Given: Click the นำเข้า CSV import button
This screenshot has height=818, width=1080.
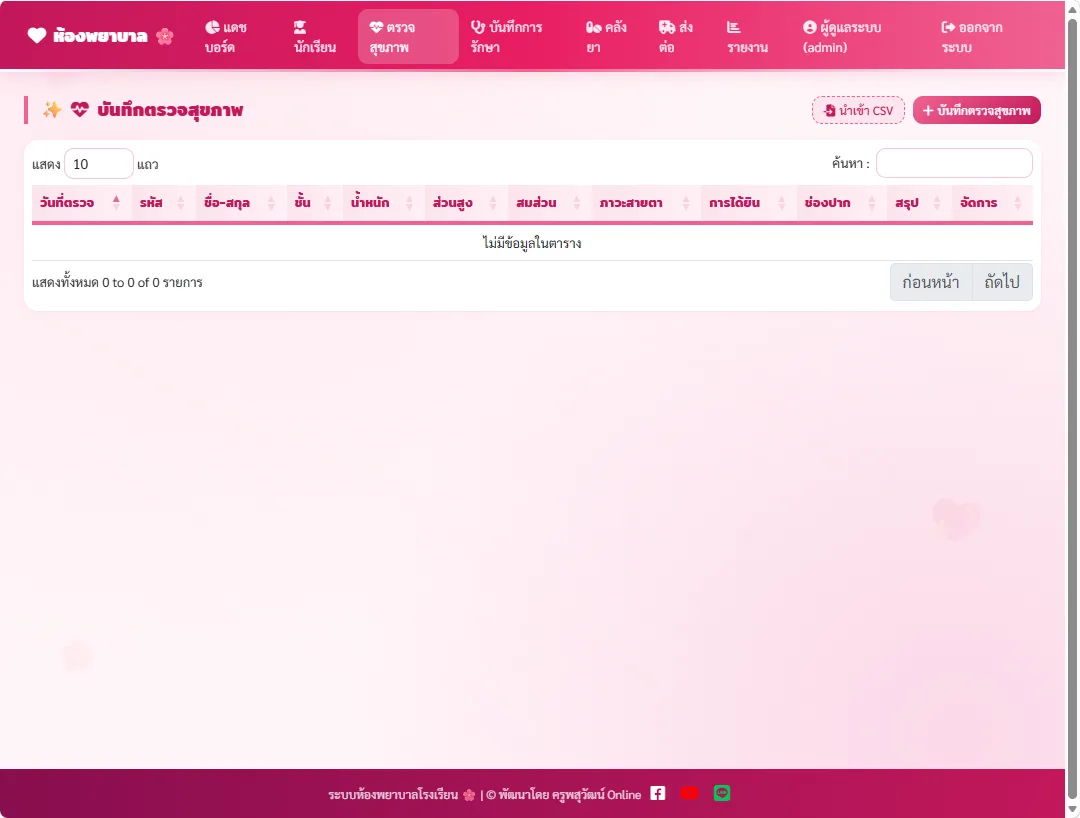Looking at the screenshot, I should (858, 110).
